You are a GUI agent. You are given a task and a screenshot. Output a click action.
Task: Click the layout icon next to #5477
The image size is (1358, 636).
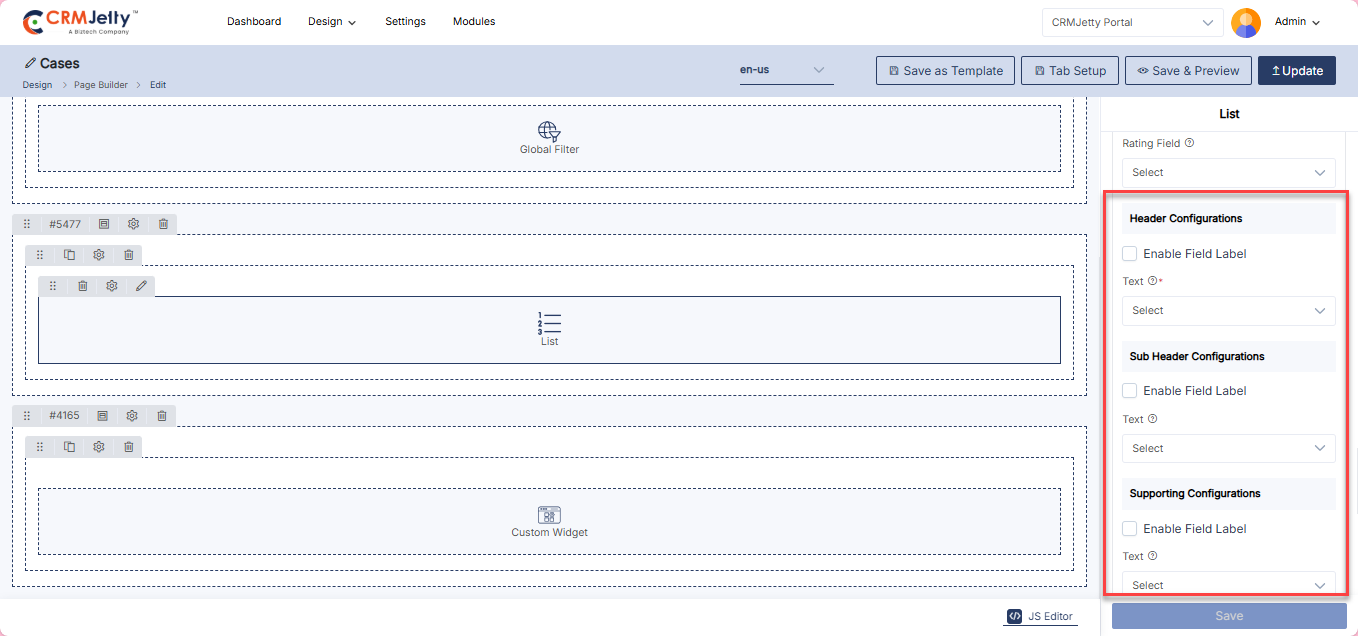point(104,224)
